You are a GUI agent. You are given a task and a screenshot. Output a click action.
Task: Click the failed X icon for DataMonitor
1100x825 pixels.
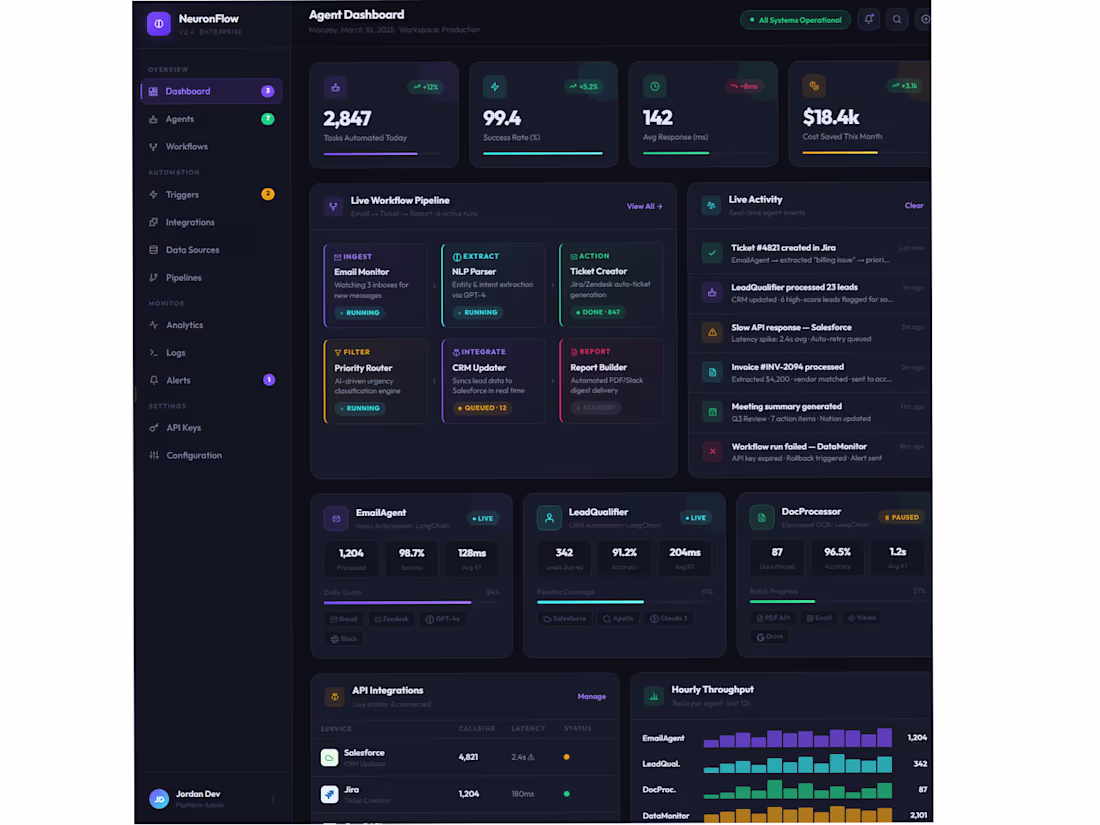click(x=712, y=452)
